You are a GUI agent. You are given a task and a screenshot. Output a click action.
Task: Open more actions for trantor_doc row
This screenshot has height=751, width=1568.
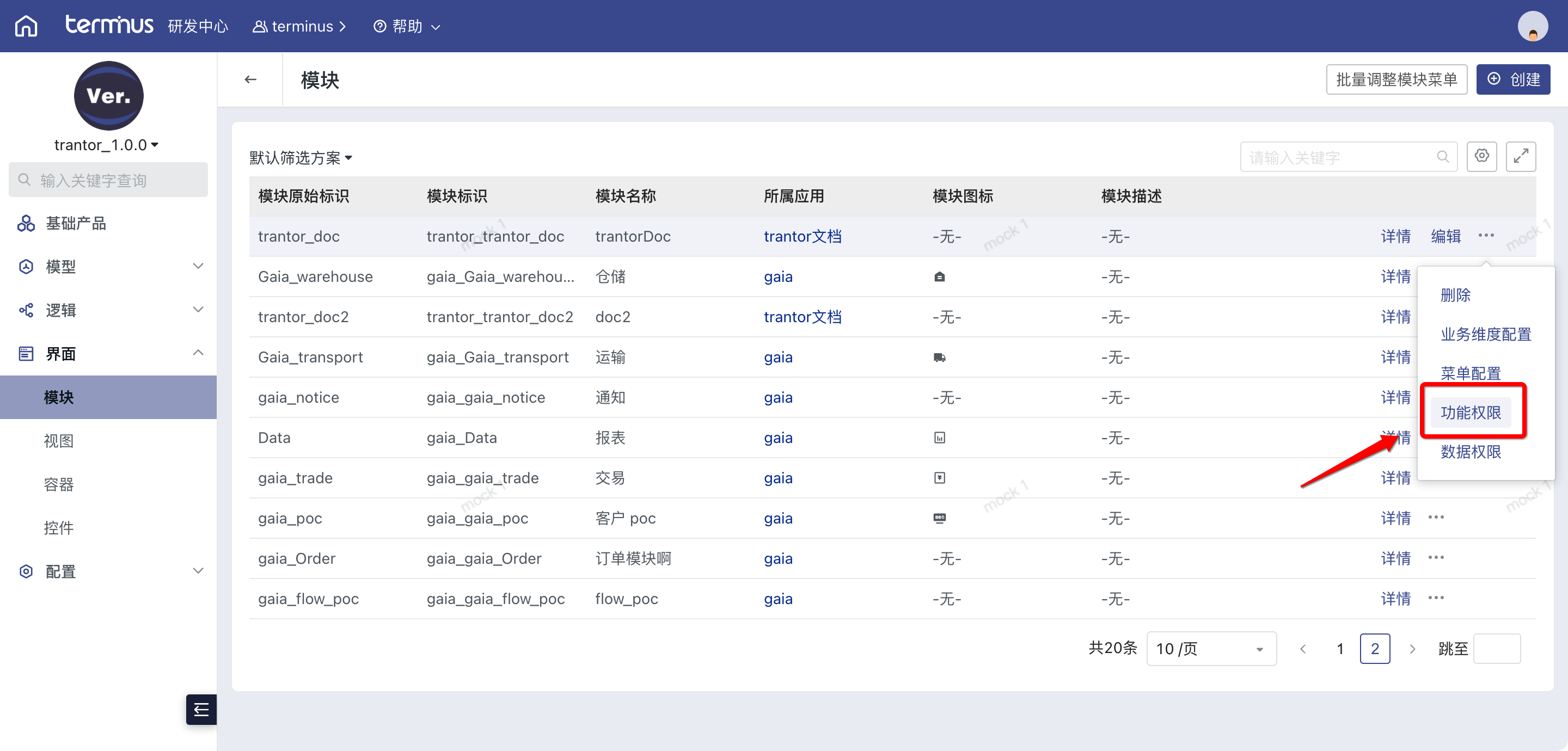(x=1486, y=236)
